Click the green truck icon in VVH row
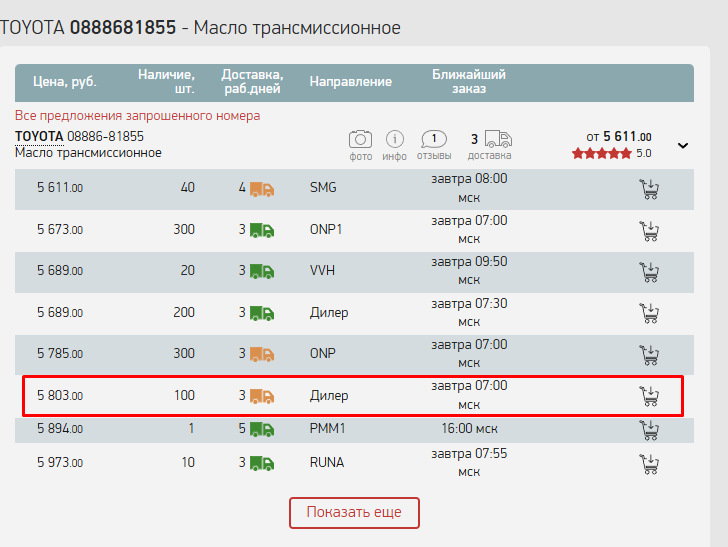 pyautogui.click(x=262, y=271)
